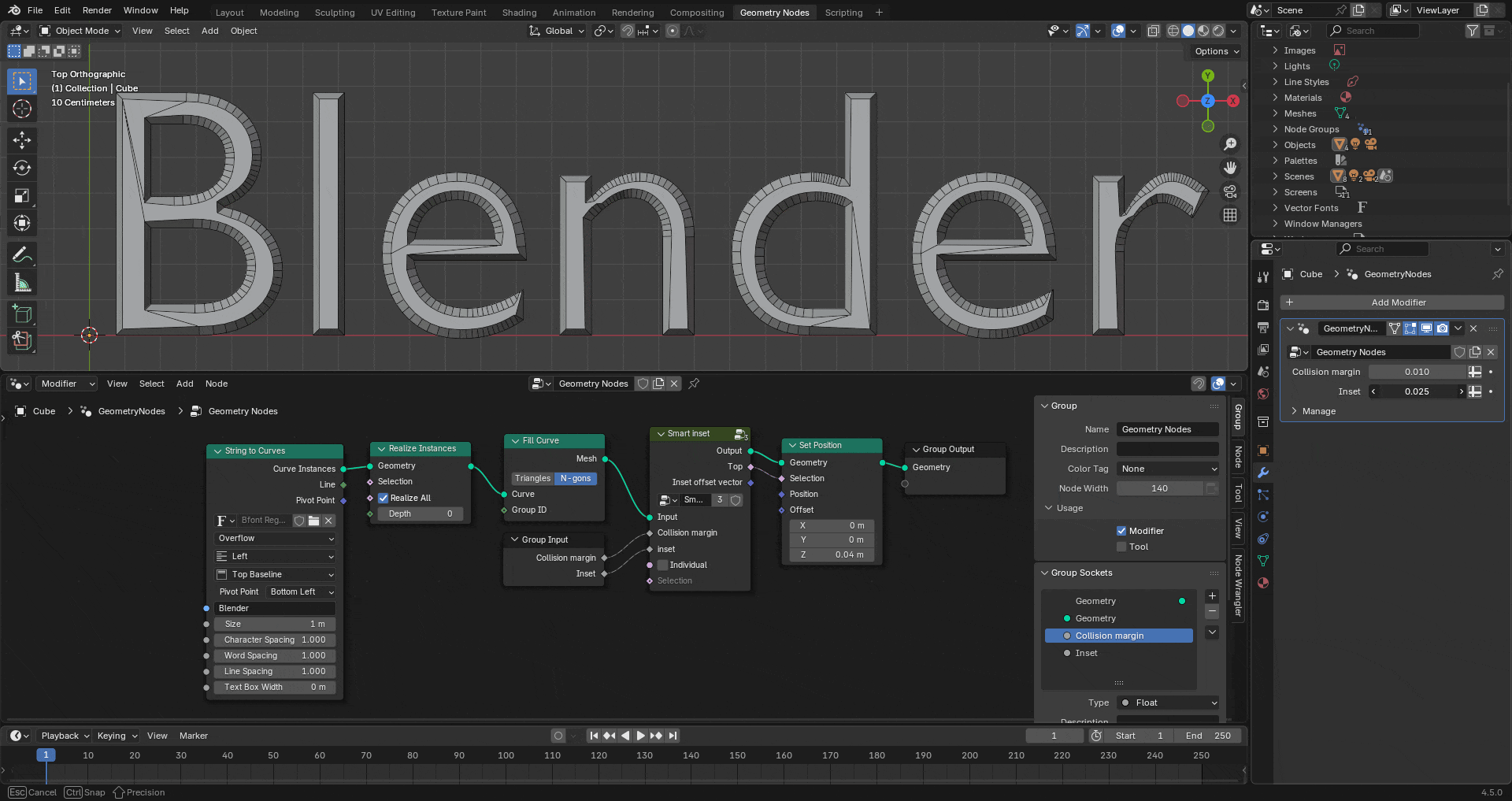Open Modifiers wrench properties tab
The width and height of the screenshot is (1512, 801).
1263,473
